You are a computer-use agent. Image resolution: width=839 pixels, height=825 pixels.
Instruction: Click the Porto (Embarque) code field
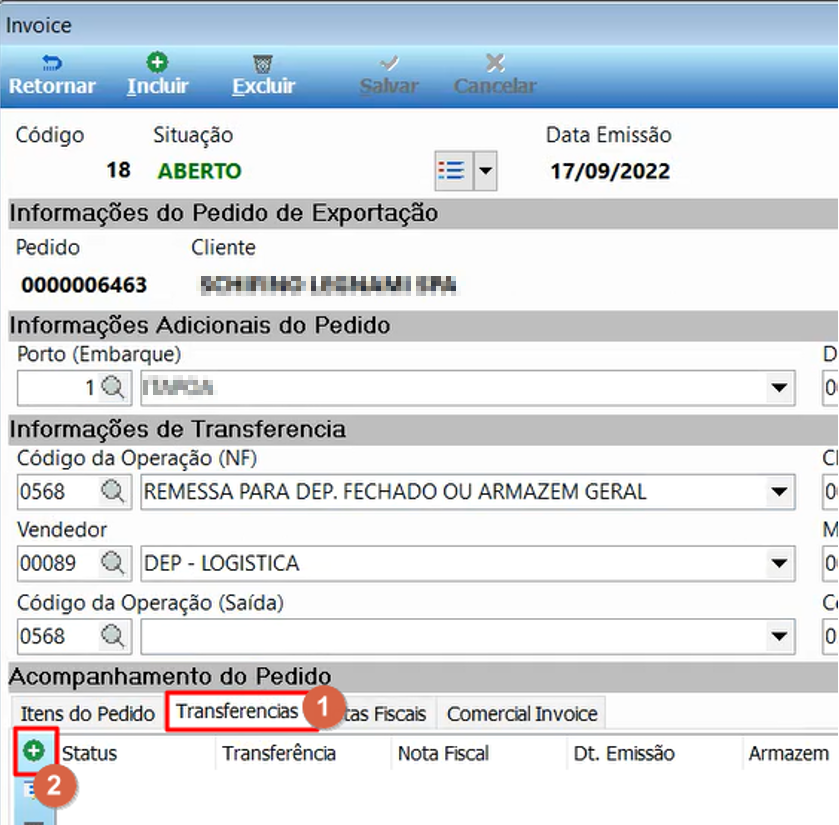point(74,387)
